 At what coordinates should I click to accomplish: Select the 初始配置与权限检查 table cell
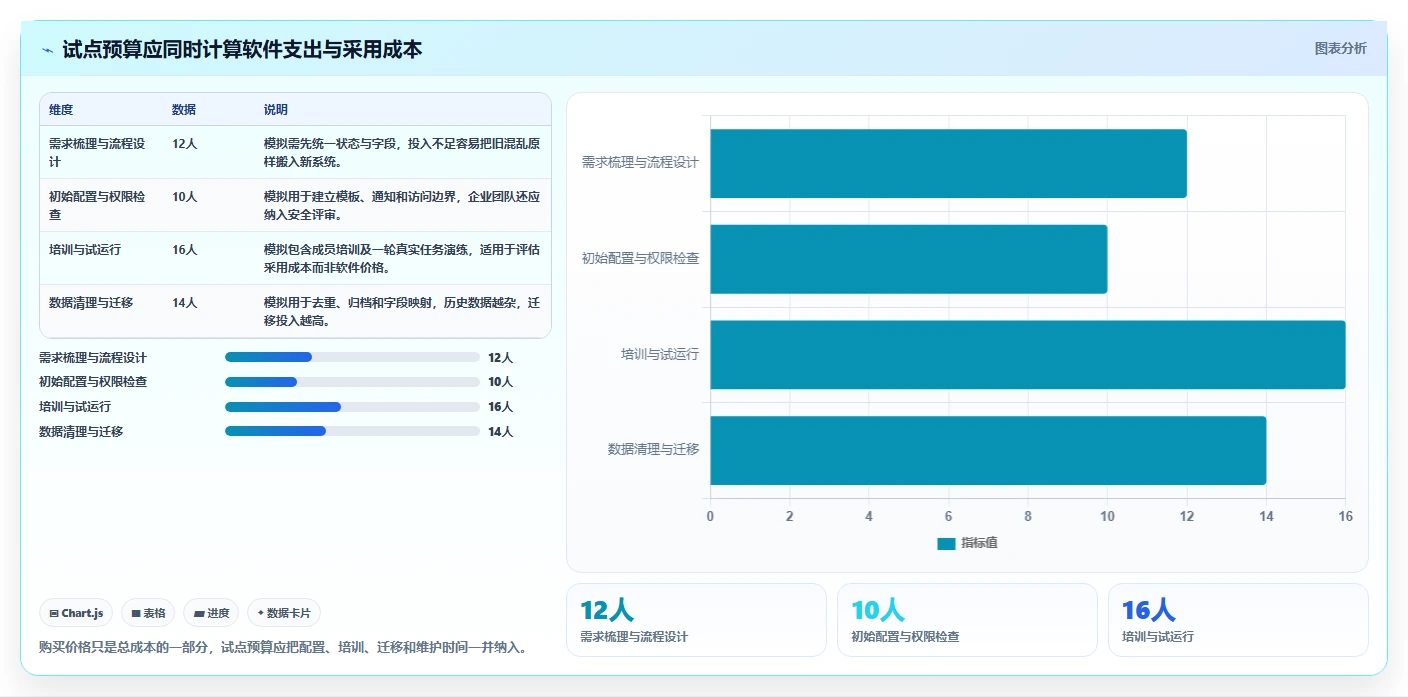click(x=101, y=205)
